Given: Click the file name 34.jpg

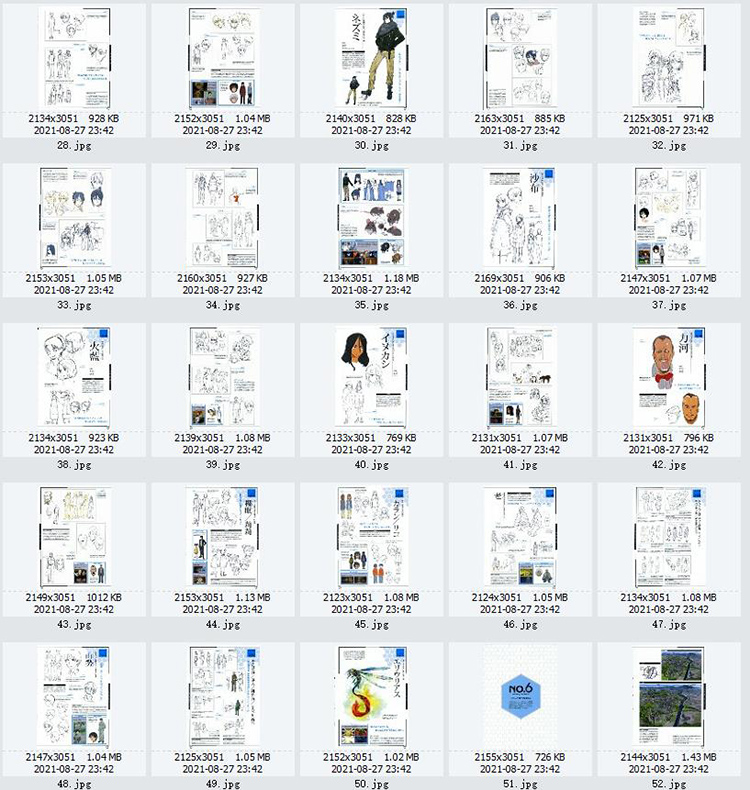Looking at the screenshot, I should [x=223, y=305].
